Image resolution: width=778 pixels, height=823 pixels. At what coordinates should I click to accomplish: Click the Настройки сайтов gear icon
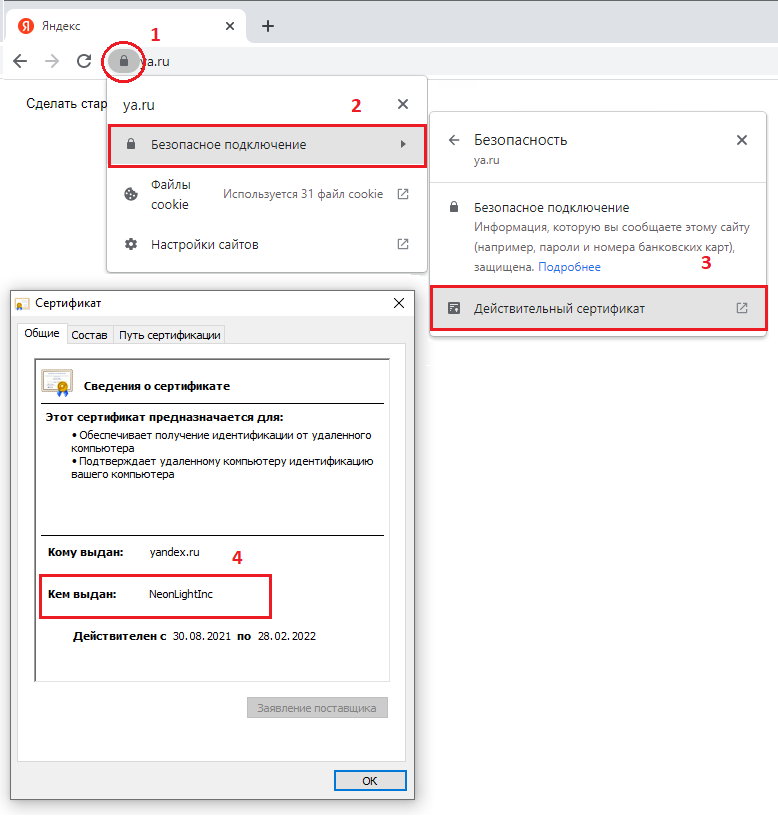coord(130,244)
